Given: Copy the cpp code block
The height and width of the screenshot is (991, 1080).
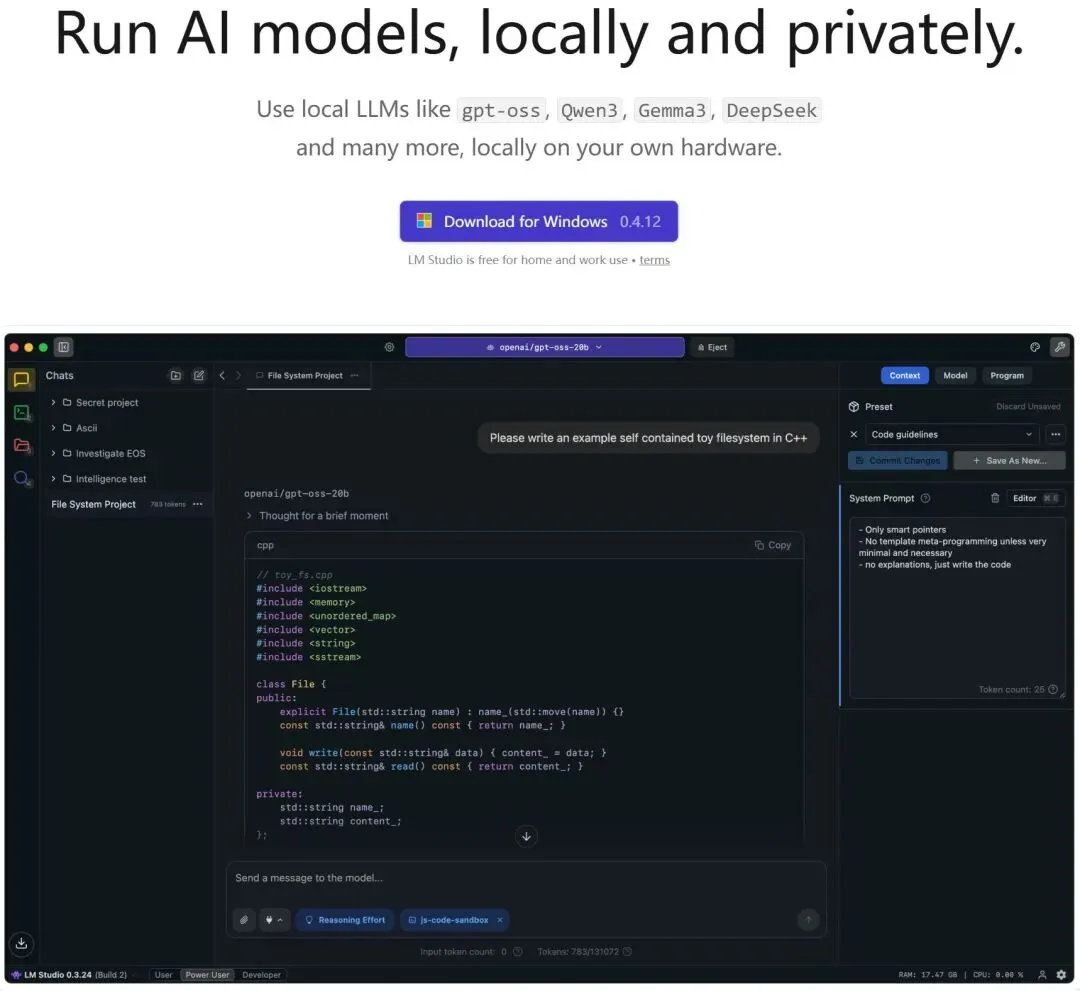Looking at the screenshot, I should (773, 545).
